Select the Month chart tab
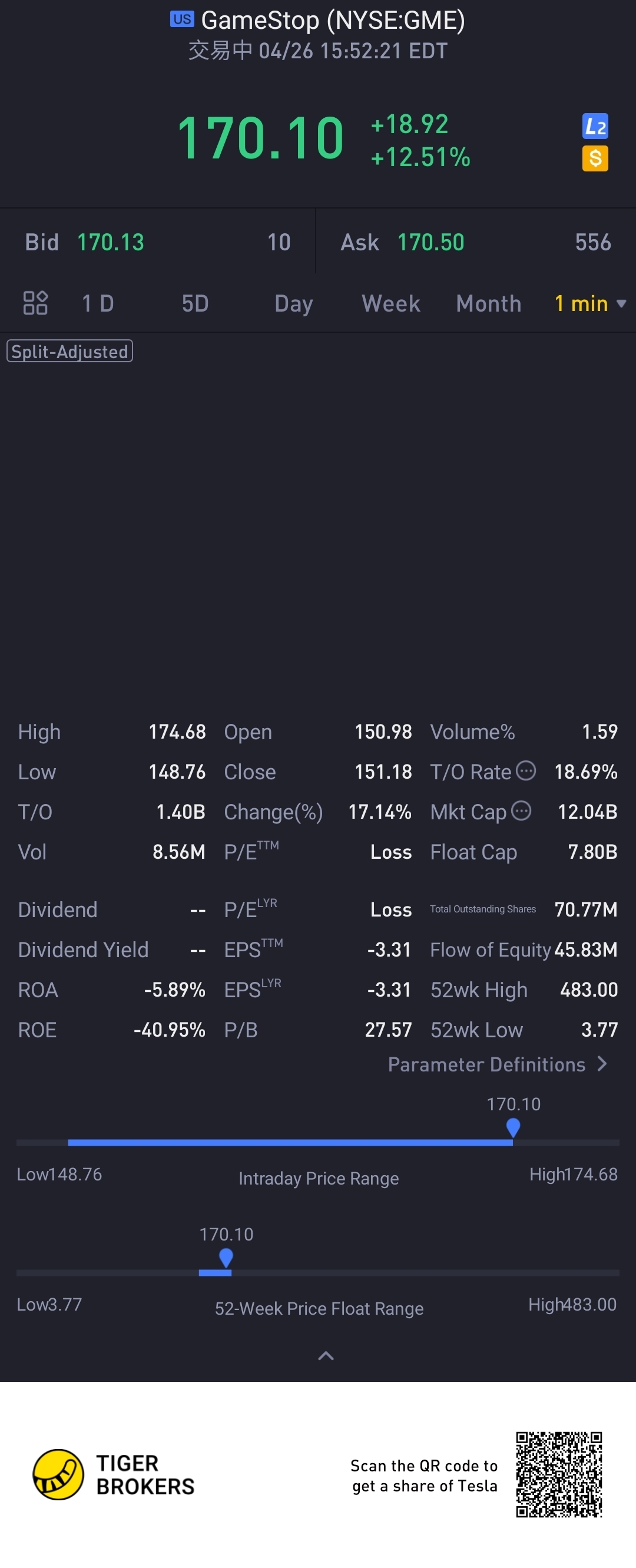This screenshot has height=1568, width=636. pyautogui.click(x=489, y=303)
